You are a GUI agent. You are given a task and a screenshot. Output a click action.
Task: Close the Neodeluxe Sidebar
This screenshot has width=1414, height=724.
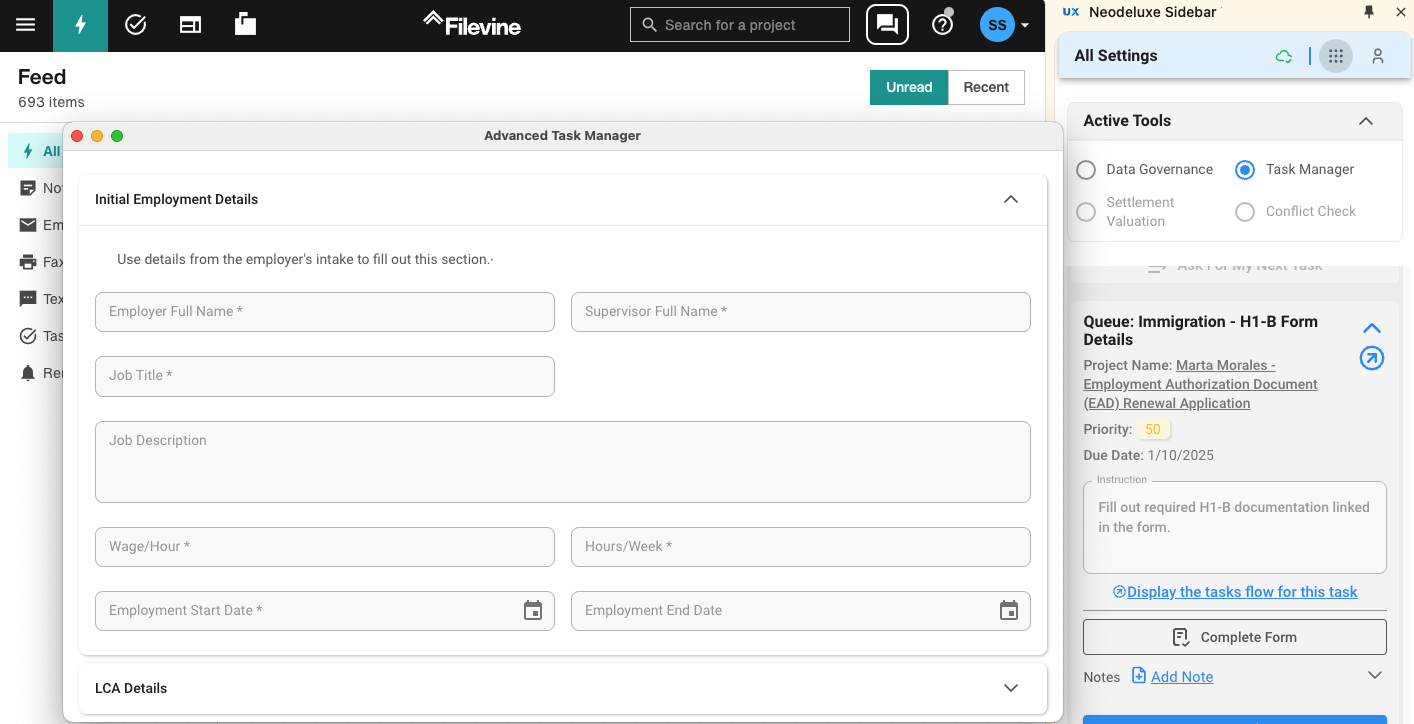(1401, 12)
